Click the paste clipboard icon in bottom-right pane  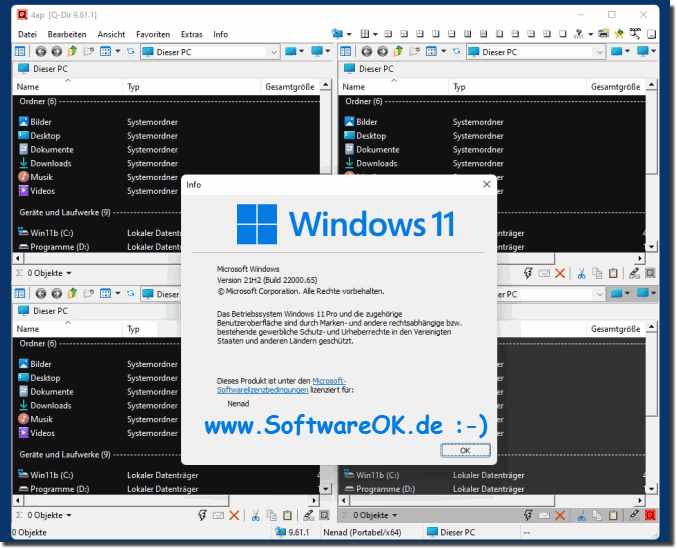click(x=613, y=515)
